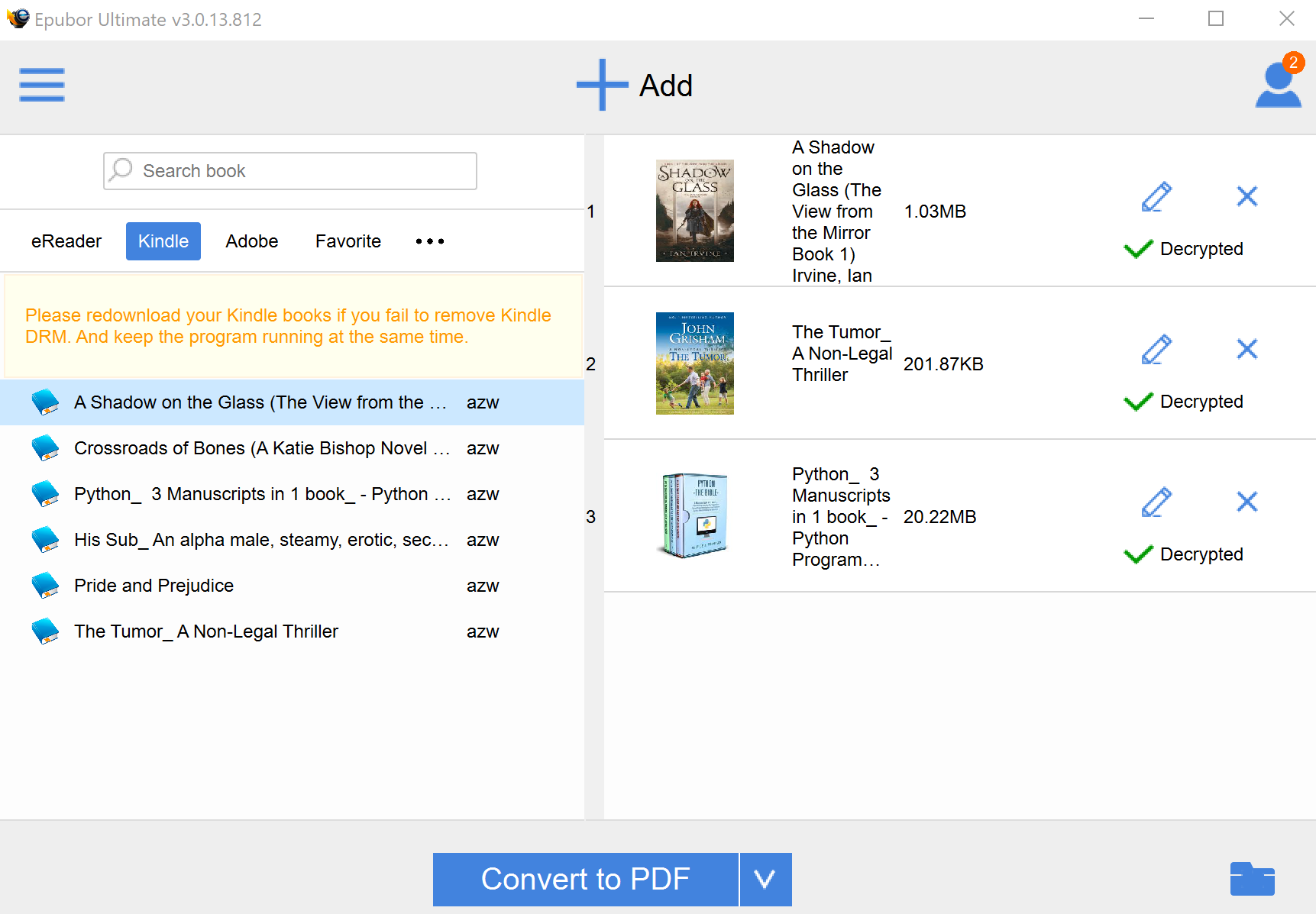
Task: Open the output folder icon
Action: pos(1251,879)
